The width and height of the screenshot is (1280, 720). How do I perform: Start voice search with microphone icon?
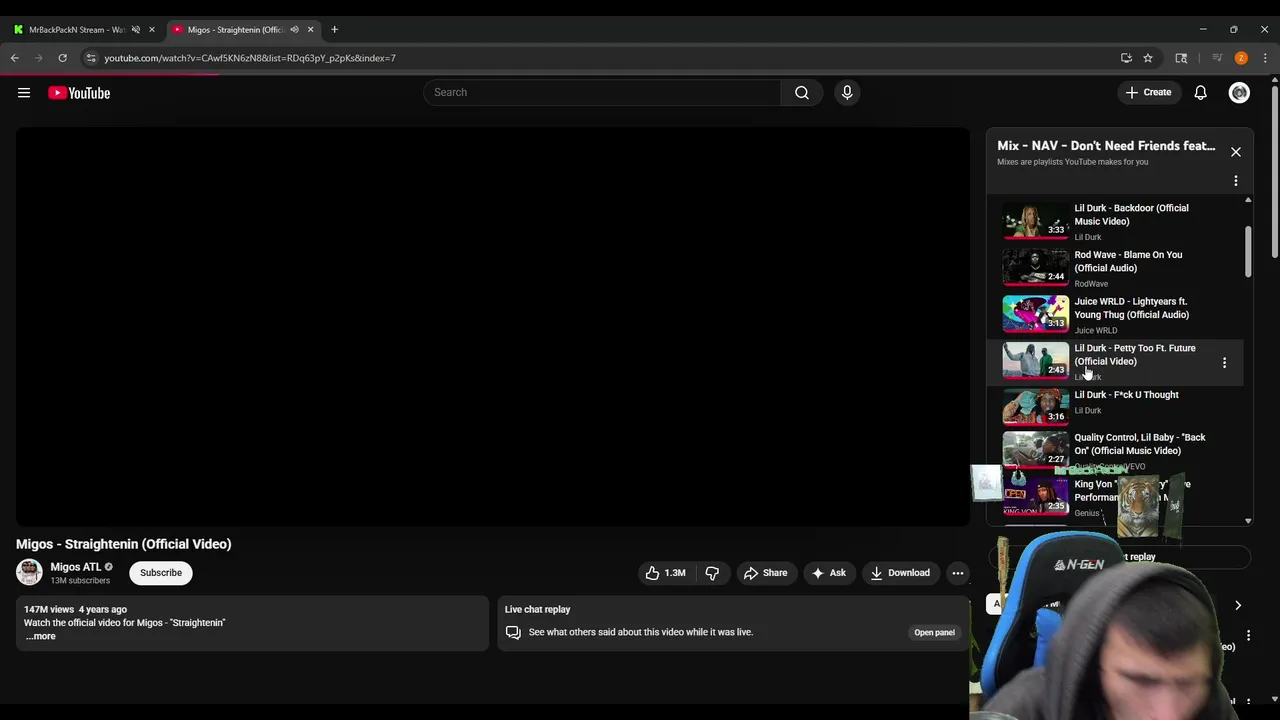(847, 93)
